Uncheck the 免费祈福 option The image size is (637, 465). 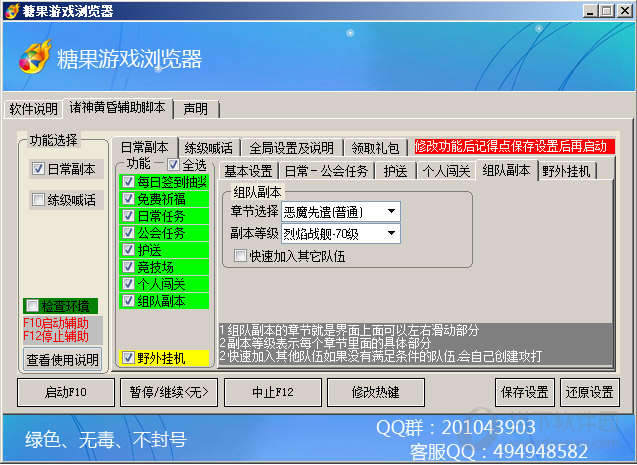click(x=128, y=199)
